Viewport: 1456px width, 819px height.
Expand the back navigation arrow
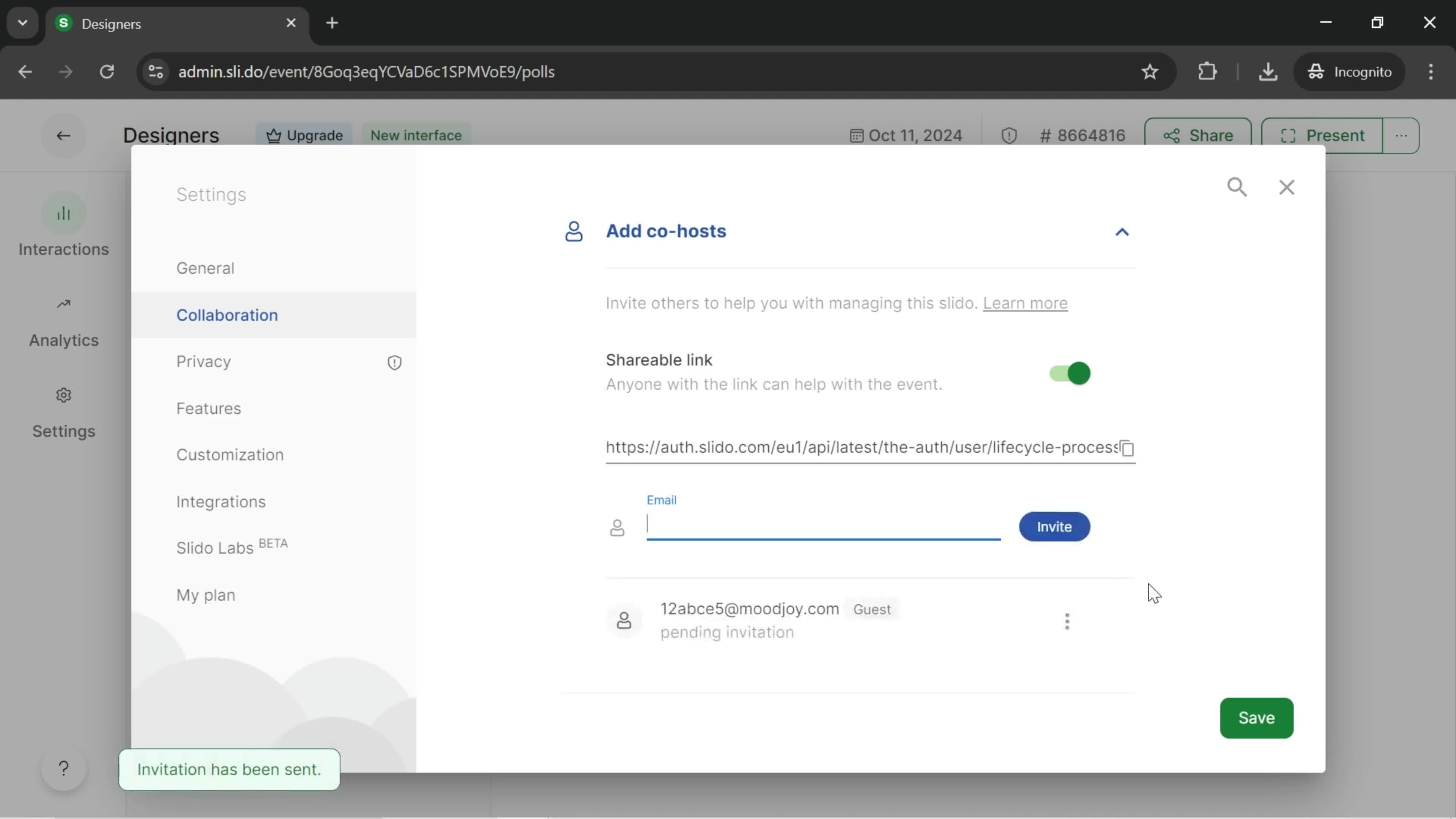click(63, 135)
